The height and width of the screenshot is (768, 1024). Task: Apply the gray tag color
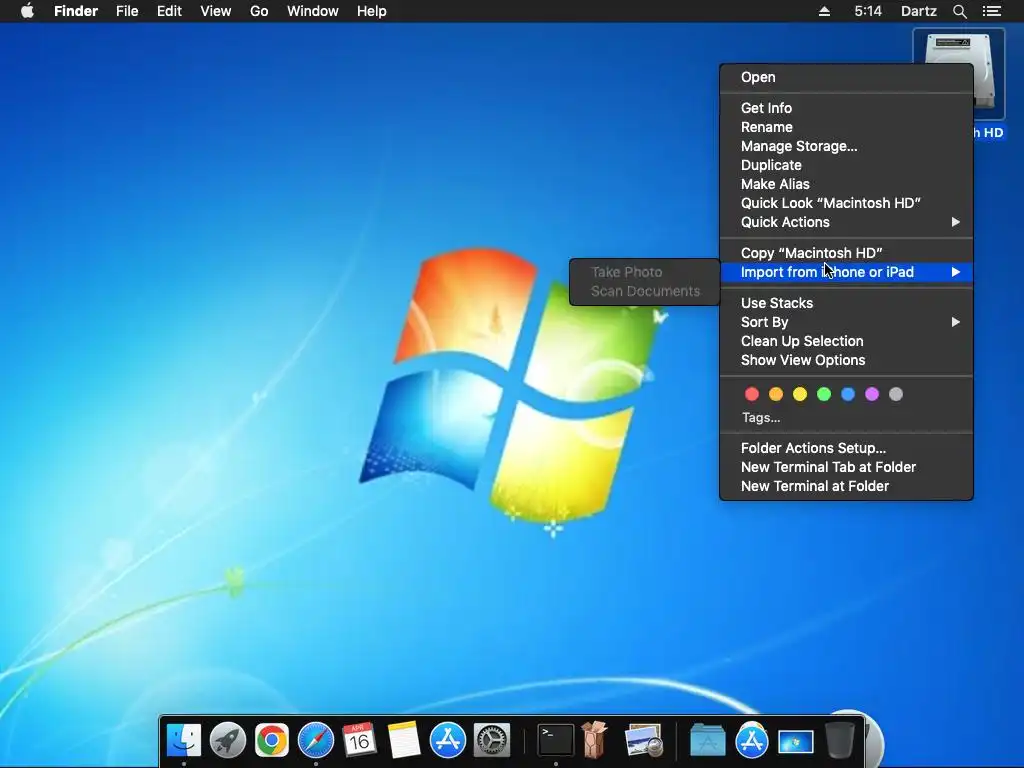point(896,394)
